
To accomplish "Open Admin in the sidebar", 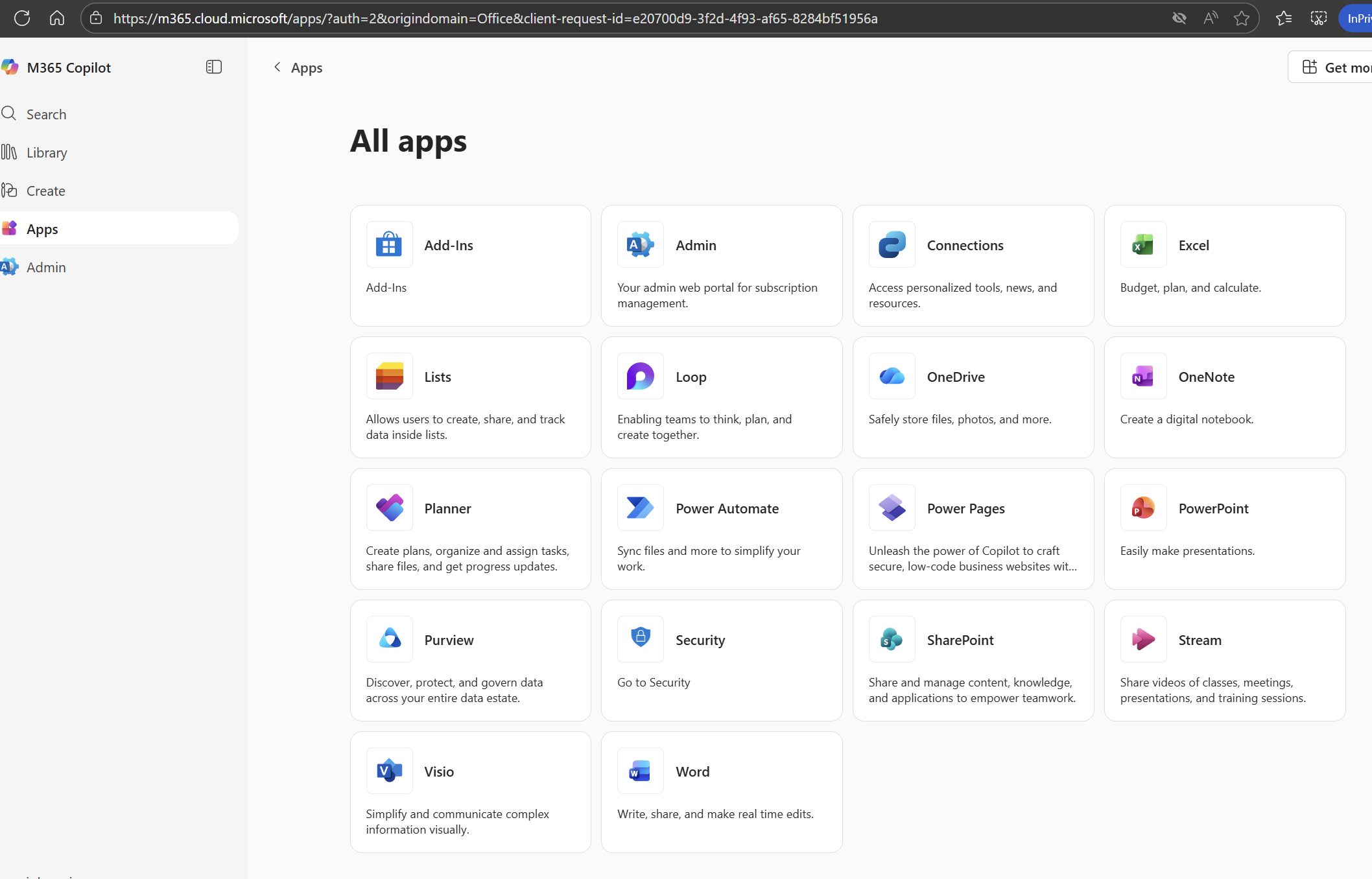I will coord(119,267).
